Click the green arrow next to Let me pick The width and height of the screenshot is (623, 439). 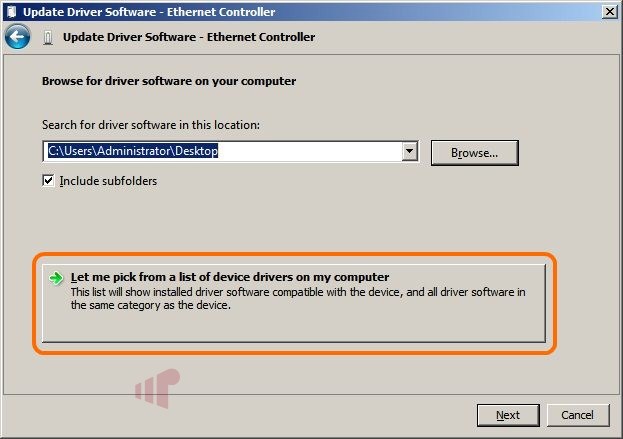tap(56, 278)
